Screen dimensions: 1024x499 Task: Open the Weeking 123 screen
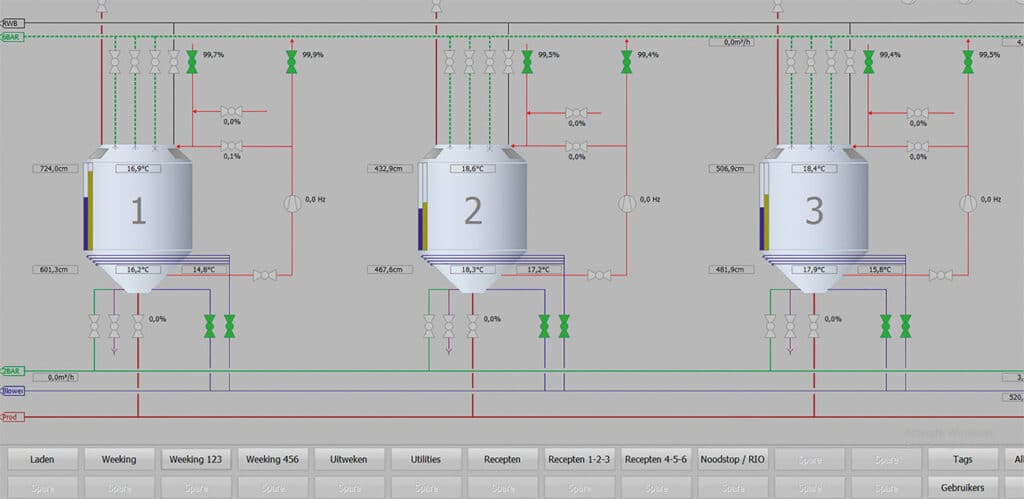point(196,459)
